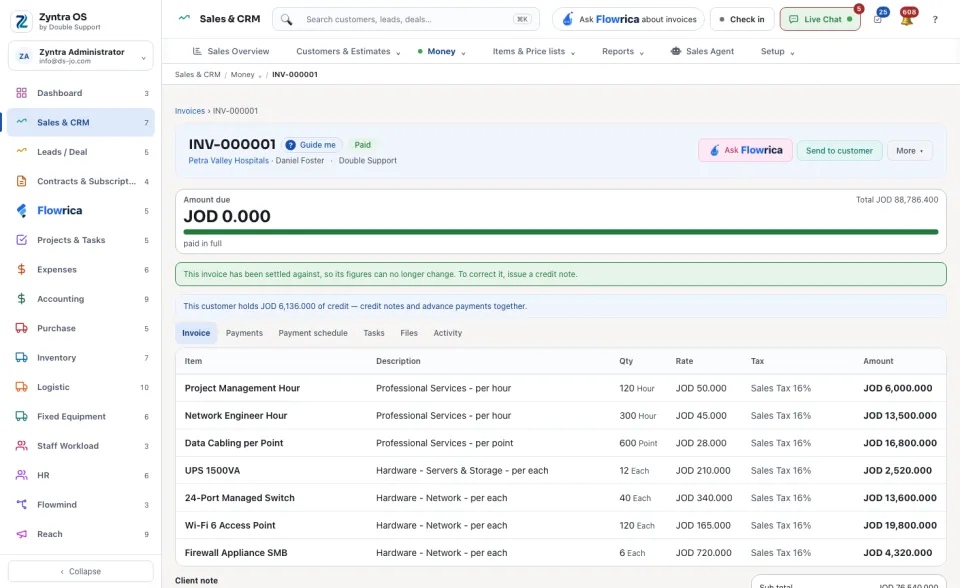Screen dimensions: 960x588
Task: Click the Expenses dollar icon
Action: tap(21, 270)
